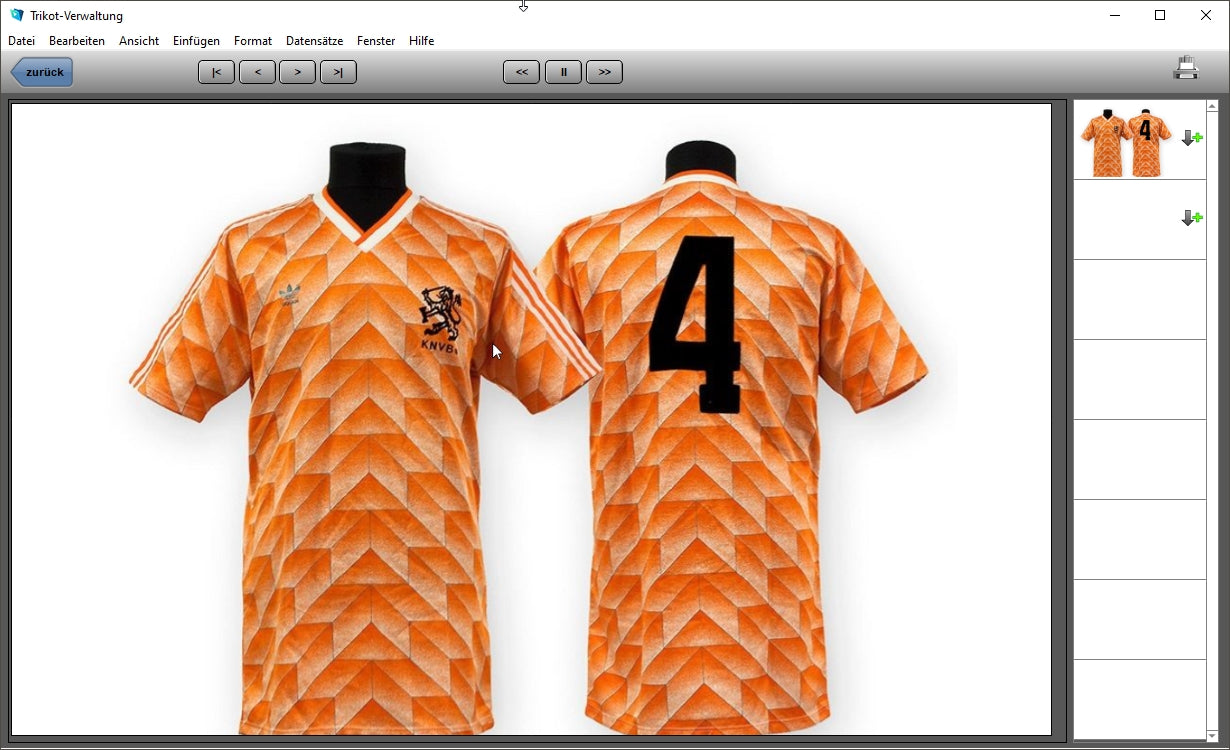Open the Datei menu
Image resolution: width=1230 pixels, height=750 pixels.
21,41
